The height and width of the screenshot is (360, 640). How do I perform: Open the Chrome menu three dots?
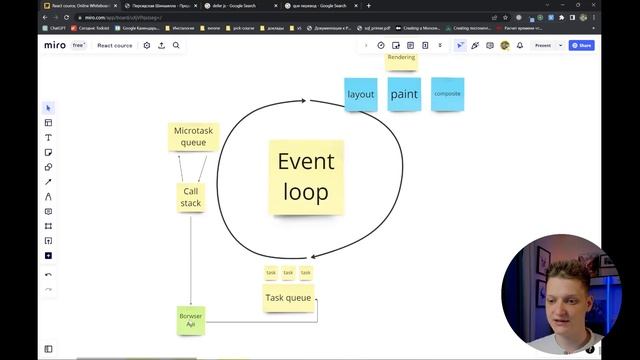coord(594,18)
